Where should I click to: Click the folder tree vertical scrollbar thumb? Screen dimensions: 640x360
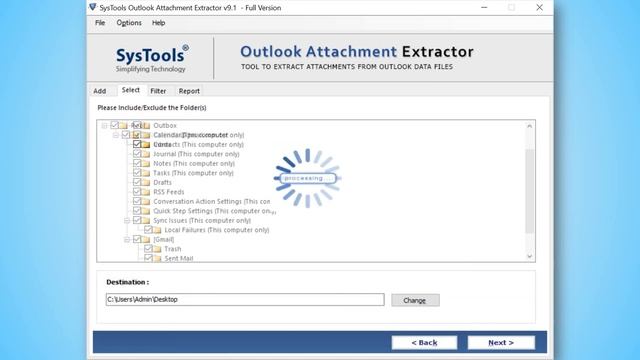(x=529, y=191)
